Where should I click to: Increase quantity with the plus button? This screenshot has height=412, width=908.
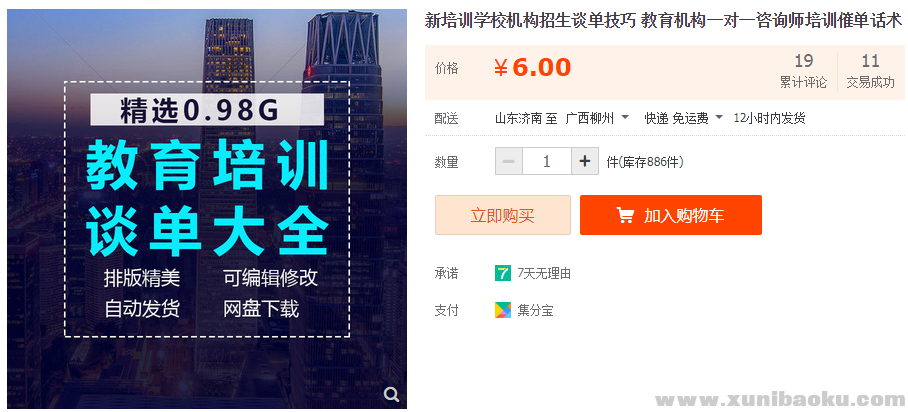point(585,161)
